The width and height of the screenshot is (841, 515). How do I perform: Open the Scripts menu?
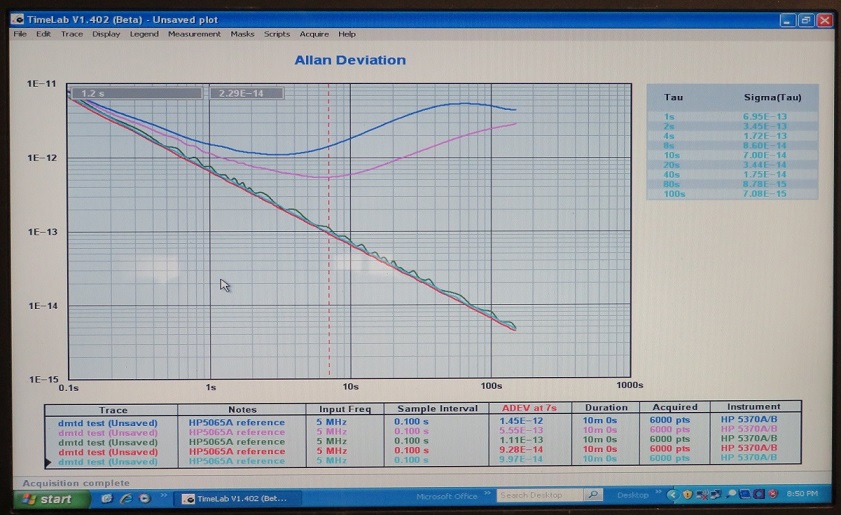click(277, 34)
